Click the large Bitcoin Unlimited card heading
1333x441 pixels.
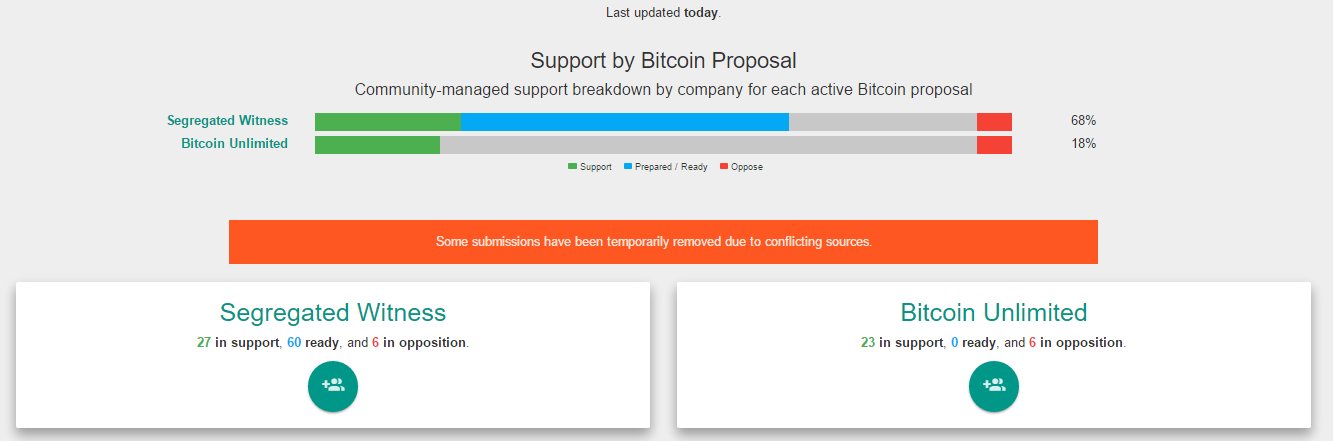[994, 312]
